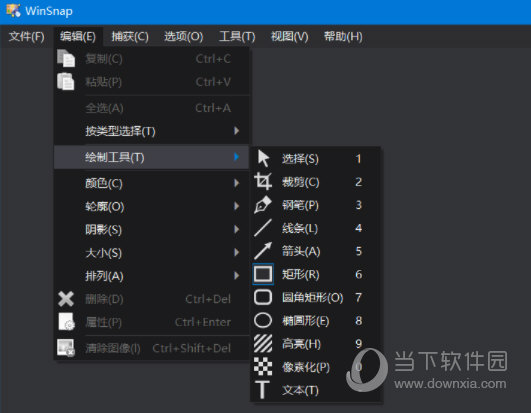531x413 pixels.
Task: Pick the striped highlight icon for 高亮(H)
Action: coord(263,343)
